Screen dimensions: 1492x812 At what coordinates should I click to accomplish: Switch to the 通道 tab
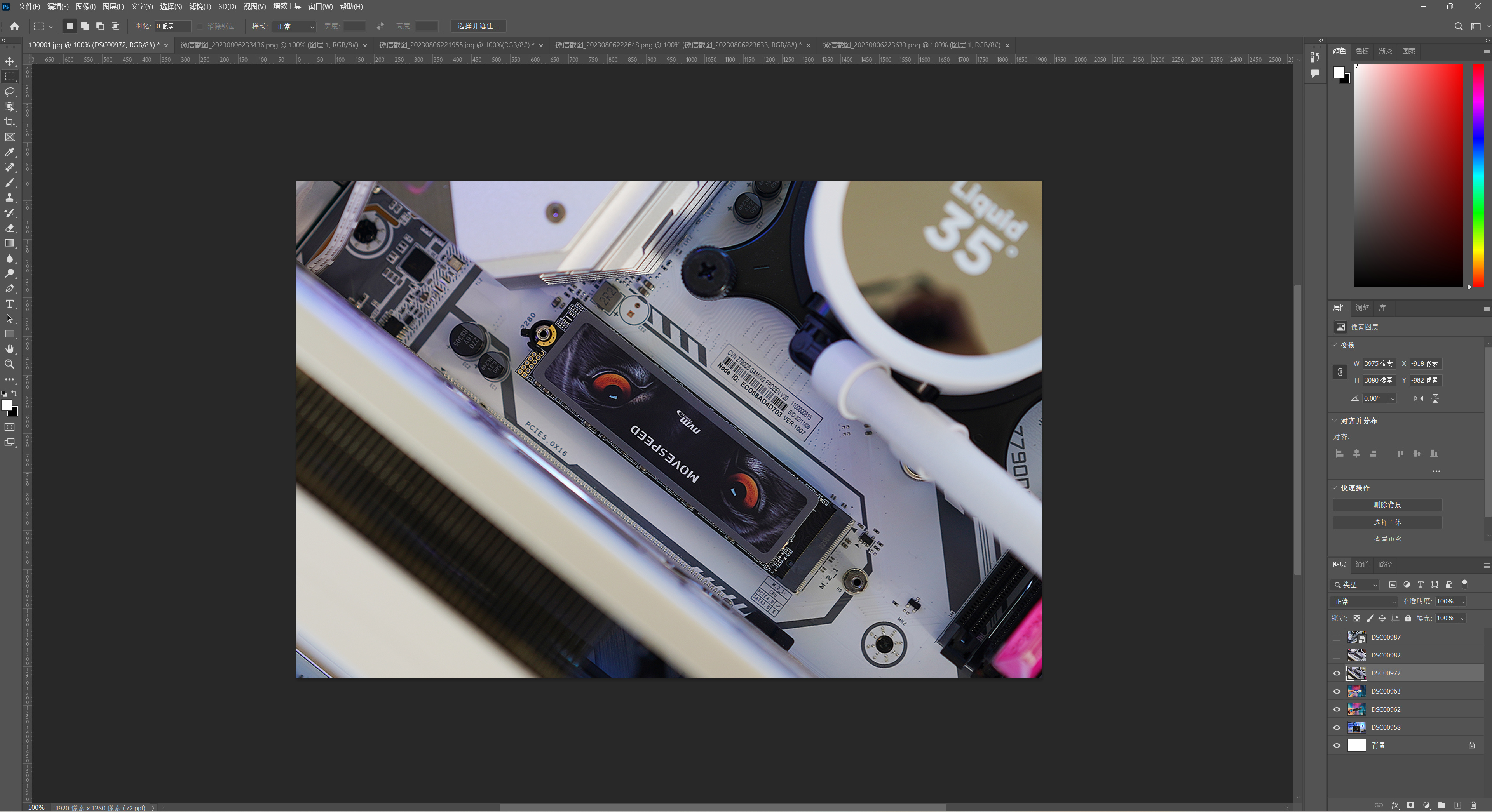tap(1362, 564)
